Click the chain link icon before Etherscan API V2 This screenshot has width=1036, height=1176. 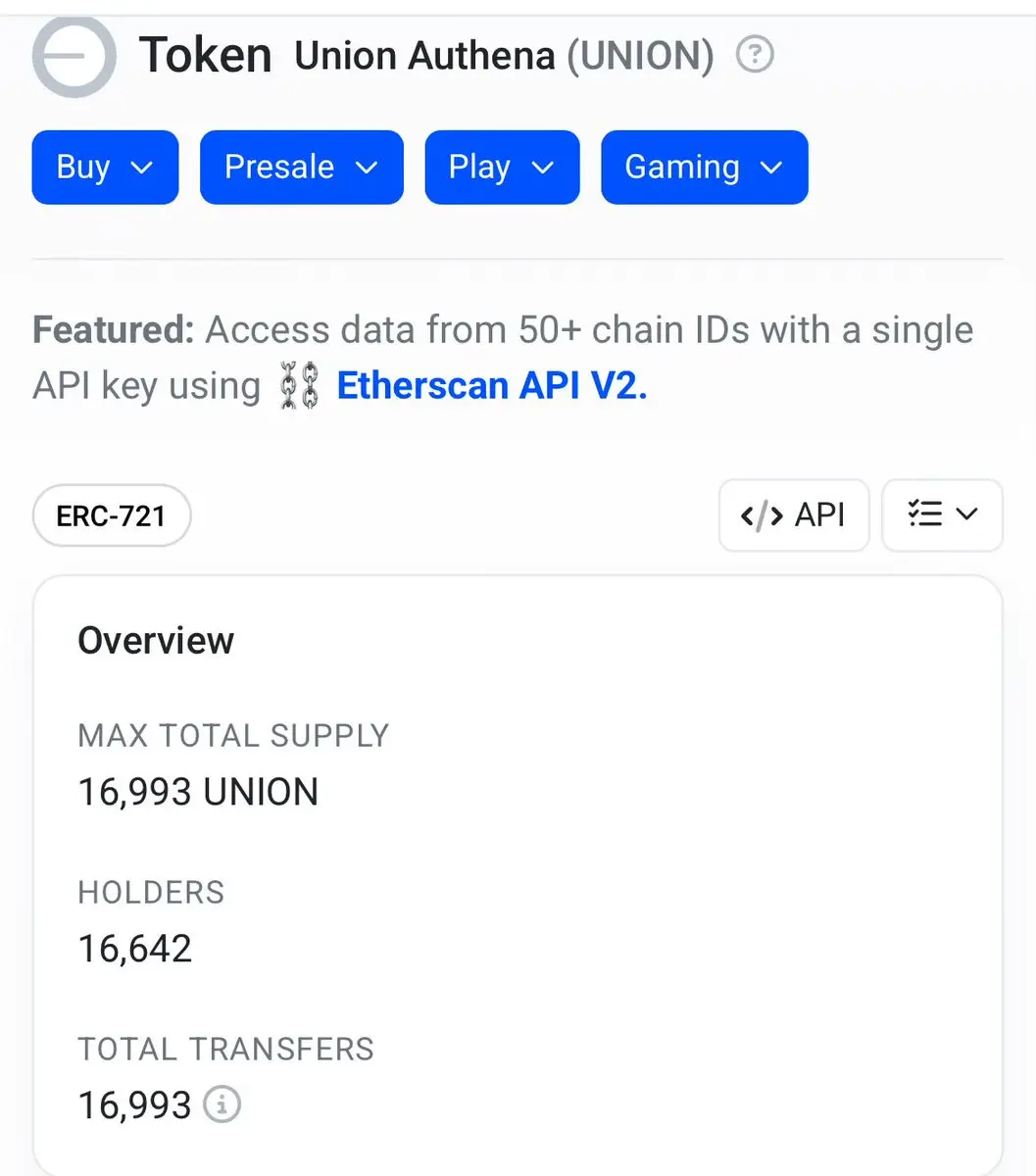point(299,385)
